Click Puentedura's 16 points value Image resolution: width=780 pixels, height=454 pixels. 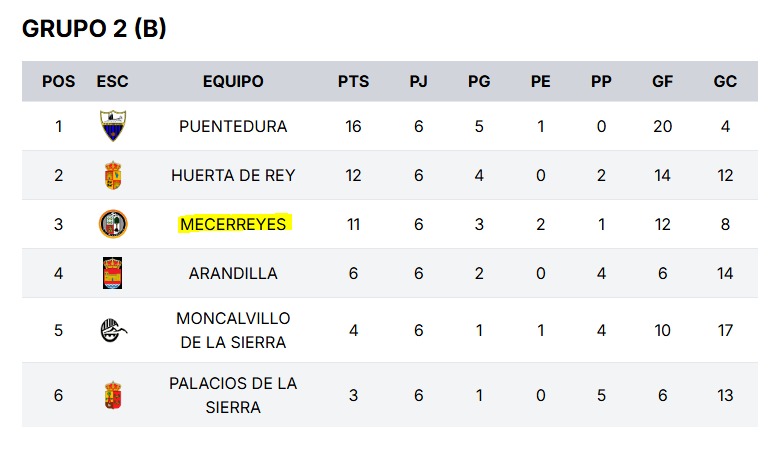coord(354,126)
